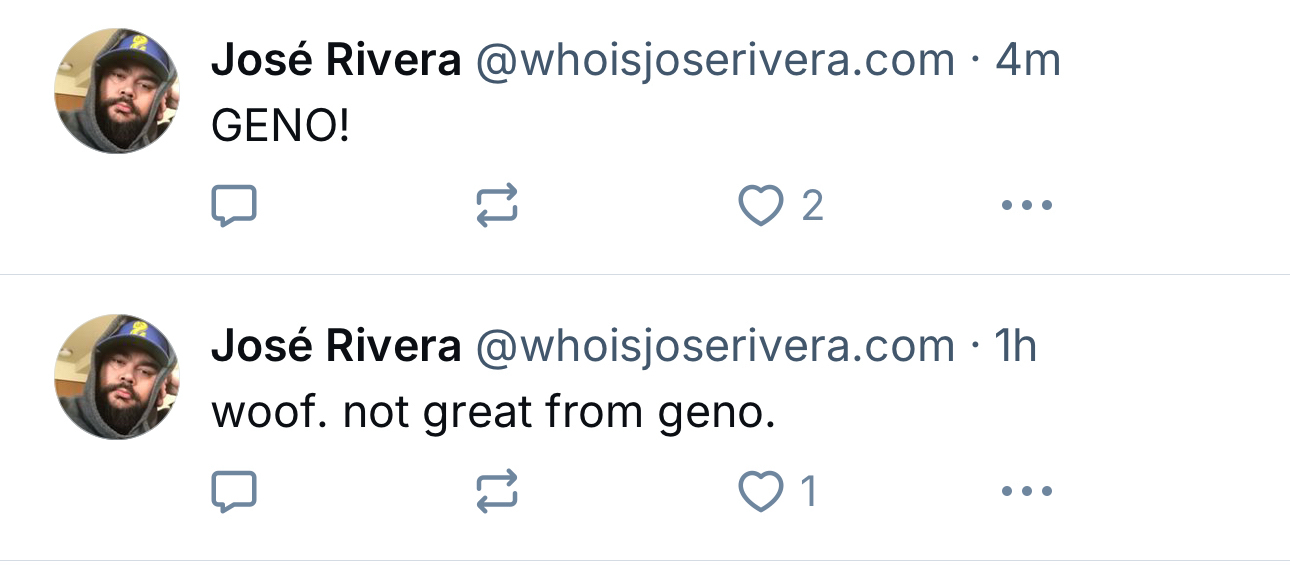1290x566 pixels.
Task: Repost the "GENO!" post
Action: [x=497, y=207]
